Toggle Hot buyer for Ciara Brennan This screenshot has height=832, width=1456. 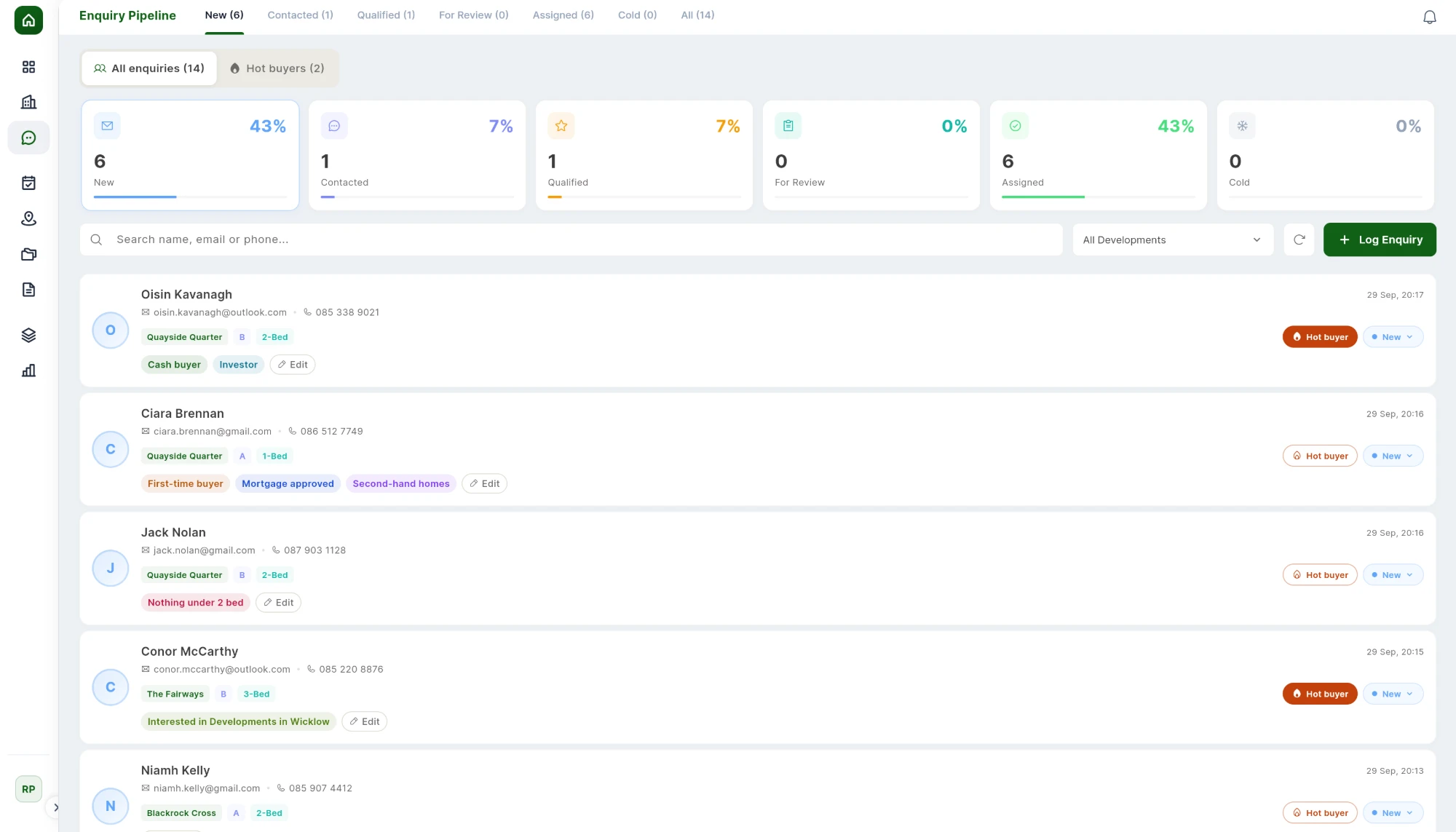pos(1320,456)
